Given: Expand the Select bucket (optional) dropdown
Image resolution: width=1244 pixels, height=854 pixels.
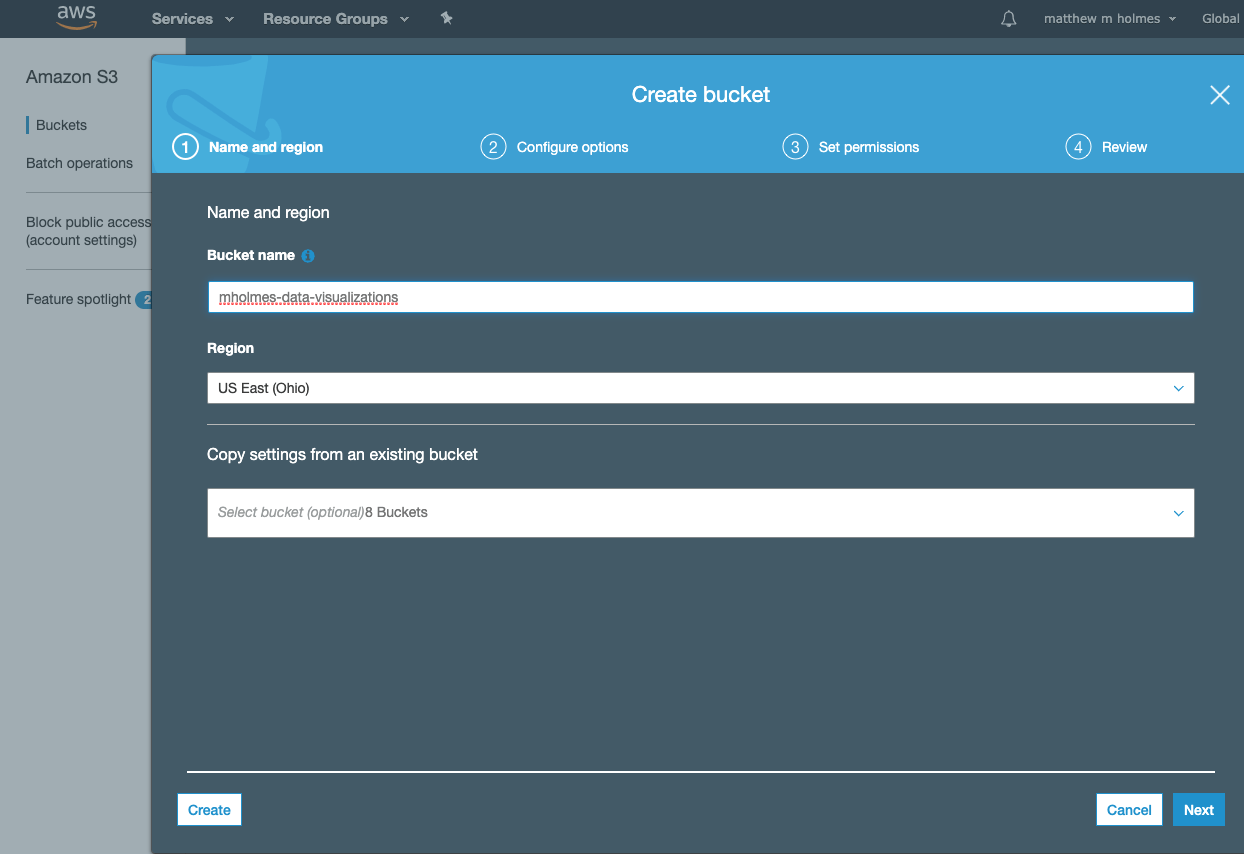Looking at the screenshot, I should point(700,512).
